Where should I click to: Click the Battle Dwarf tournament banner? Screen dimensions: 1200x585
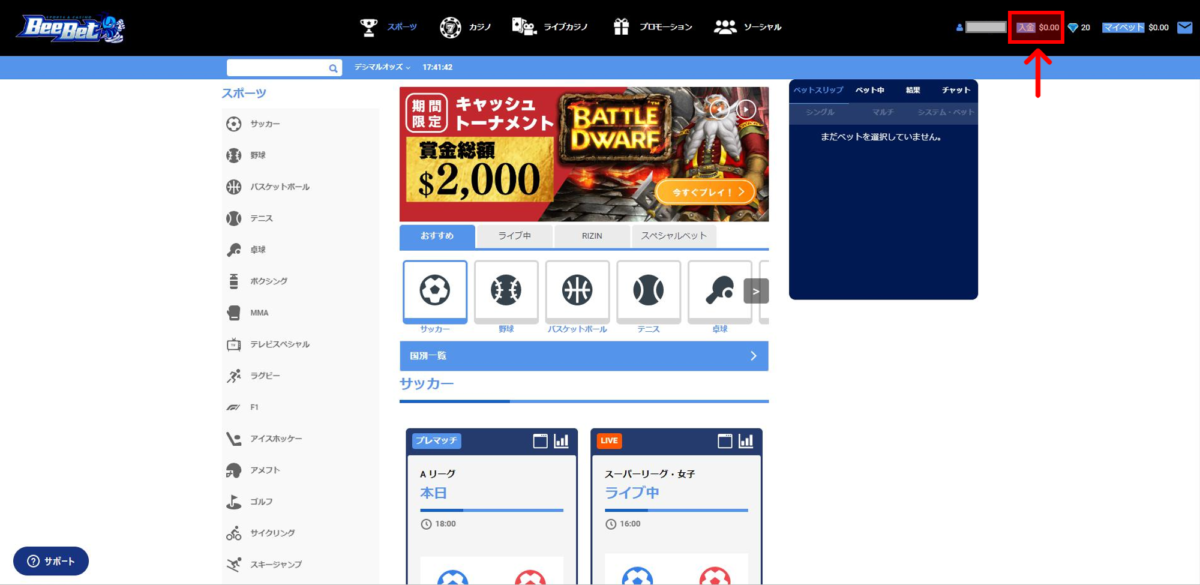pyautogui.click(x=584, y=154)
